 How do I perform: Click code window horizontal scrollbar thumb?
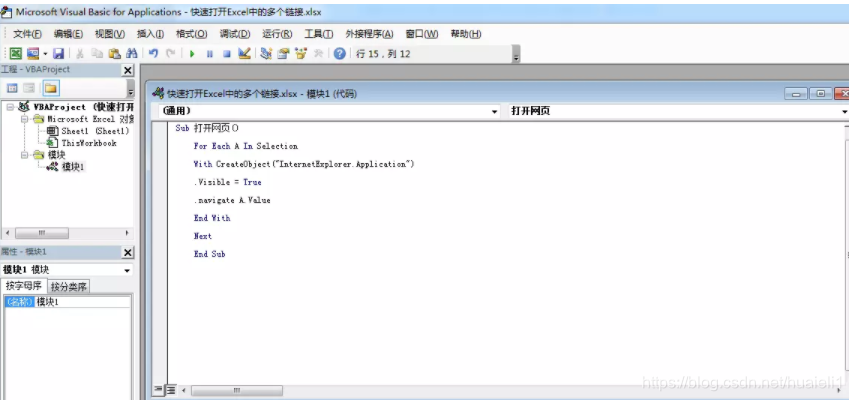tap(237, 390)
